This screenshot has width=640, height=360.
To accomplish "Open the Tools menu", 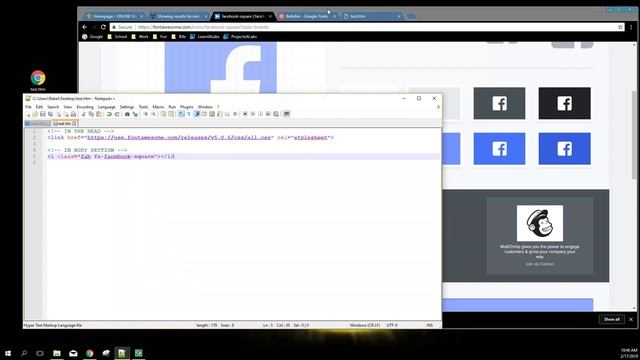I will click(x=143, y=107).
